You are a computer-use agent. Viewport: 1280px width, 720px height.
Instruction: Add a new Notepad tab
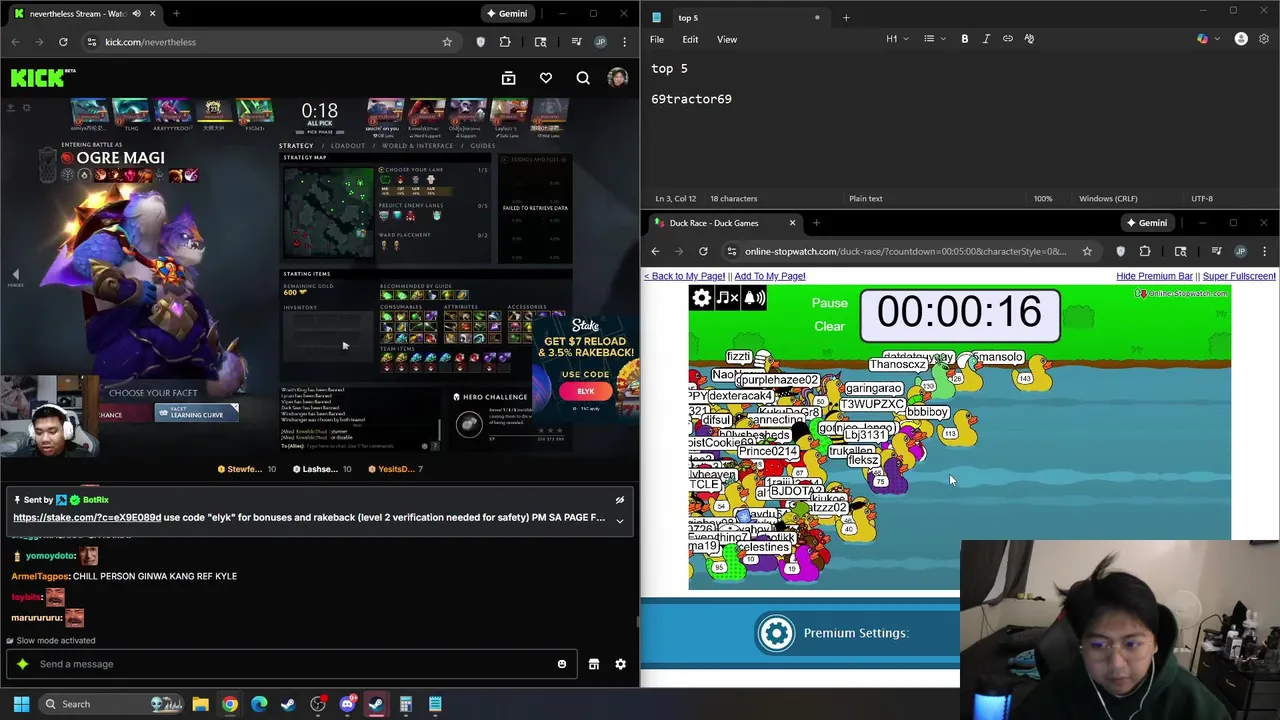[846, 17]
